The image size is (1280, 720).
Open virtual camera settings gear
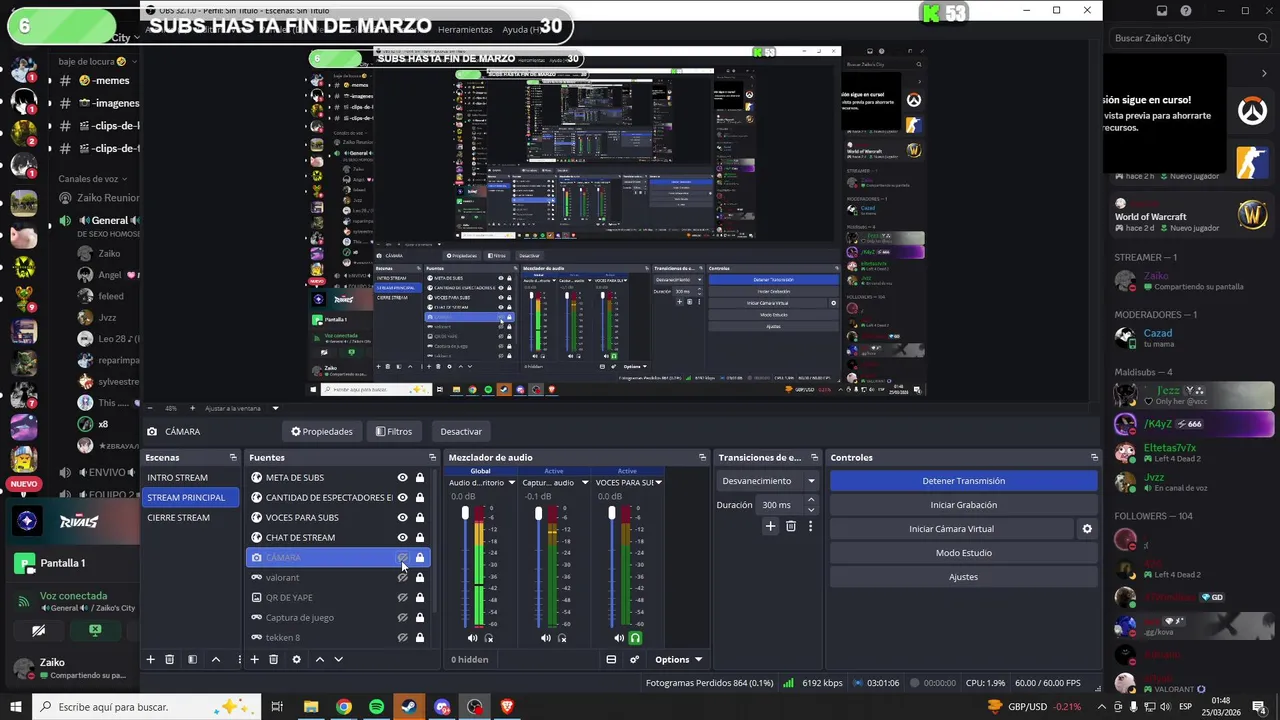(x=1087, y=529)
